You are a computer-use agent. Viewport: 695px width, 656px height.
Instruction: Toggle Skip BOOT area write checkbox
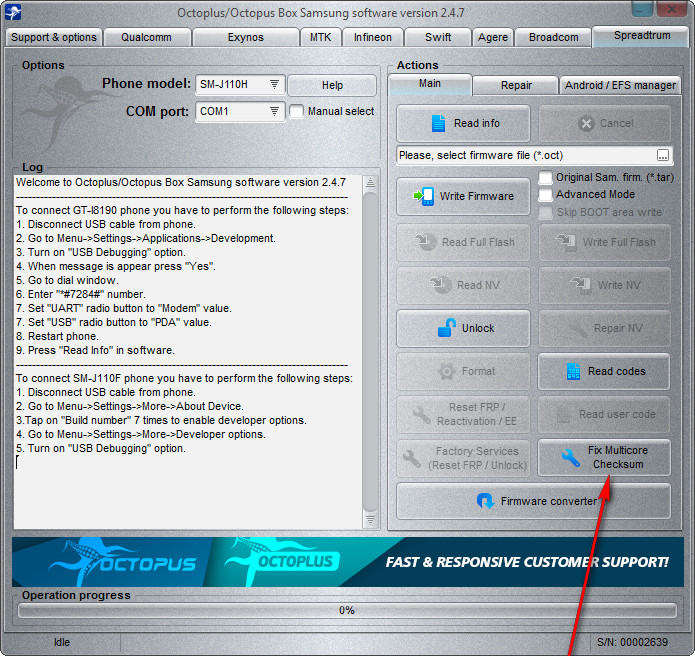point(546,212)
